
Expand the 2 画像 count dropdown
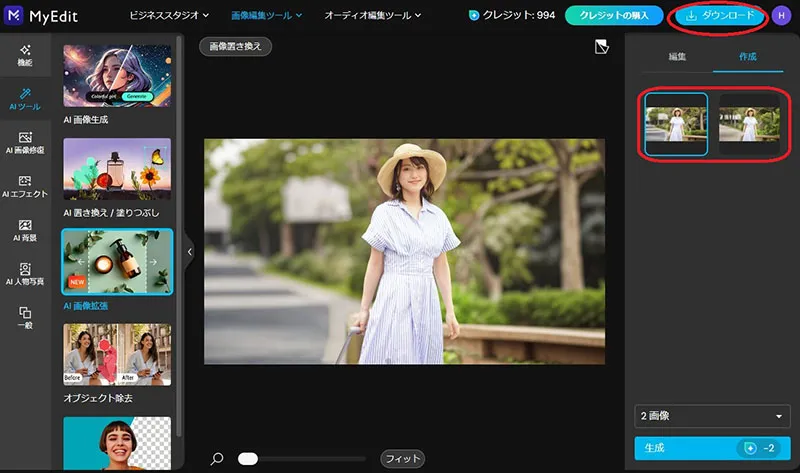(712, 416)
